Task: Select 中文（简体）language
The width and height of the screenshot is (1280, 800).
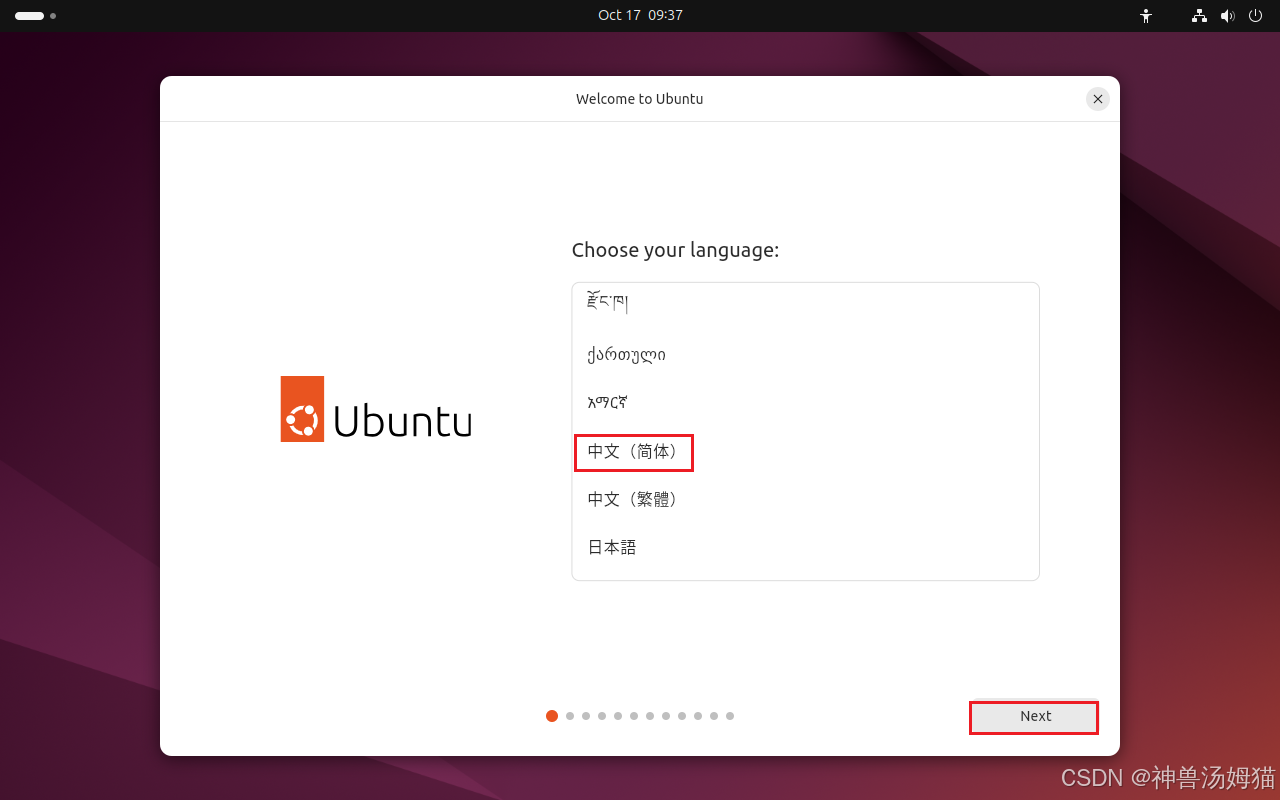Action: 805,452
